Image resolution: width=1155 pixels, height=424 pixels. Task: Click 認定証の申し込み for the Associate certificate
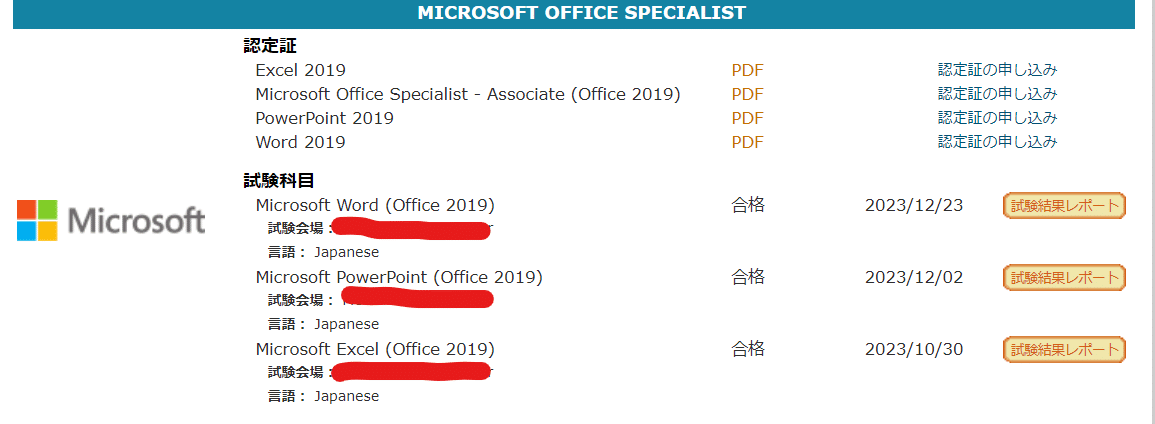point(997,94)
